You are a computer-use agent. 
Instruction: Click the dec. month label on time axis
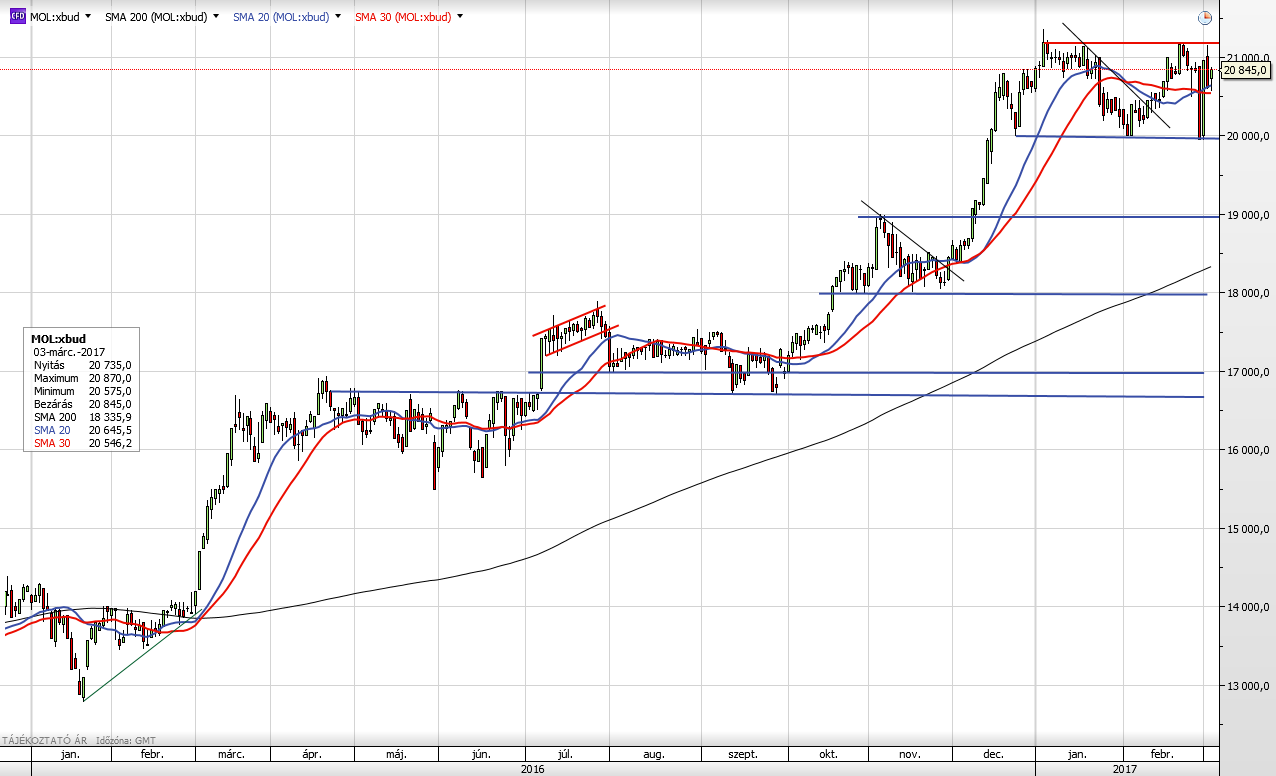click(x=994, y=755)
